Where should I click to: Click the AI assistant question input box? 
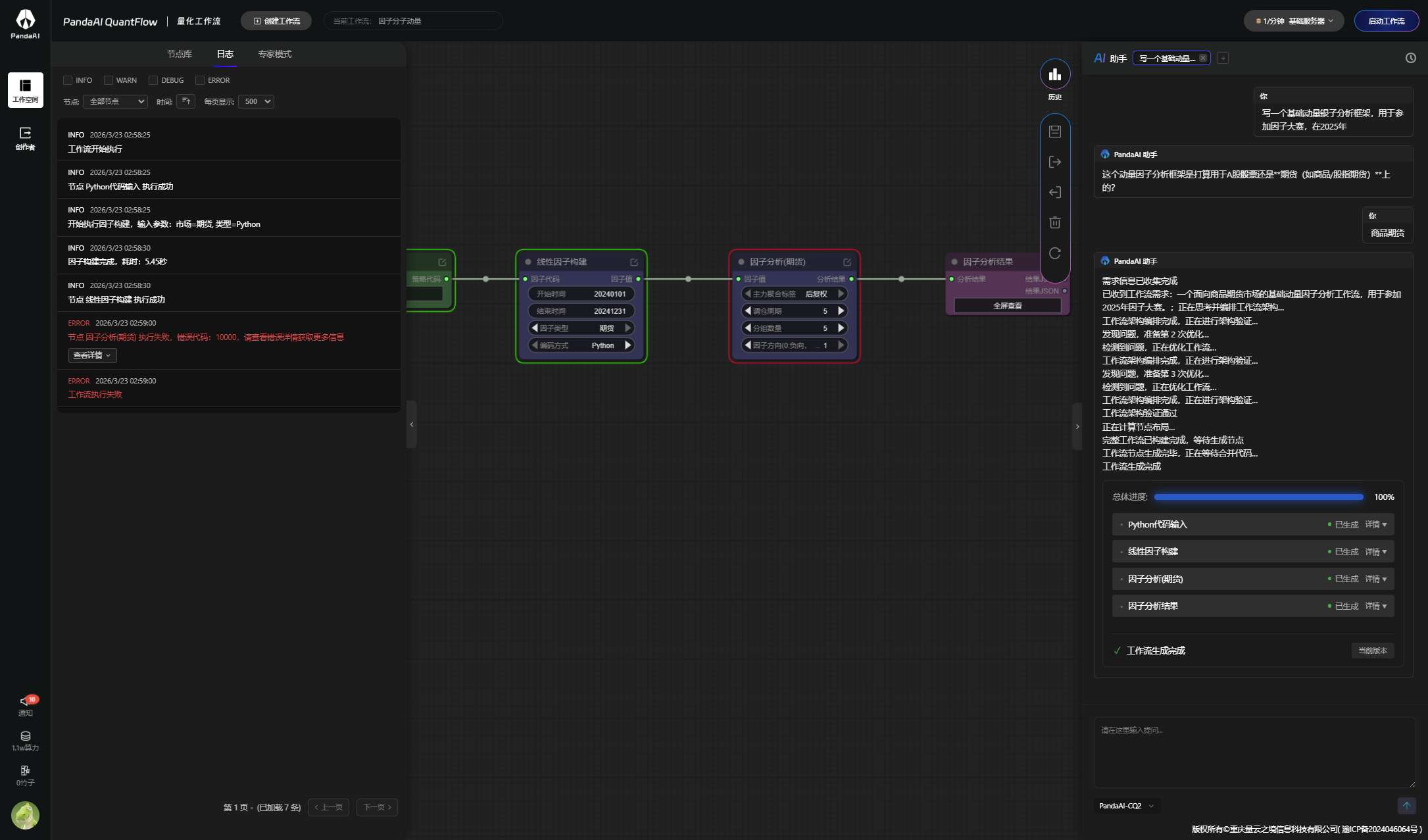tap(1254, 752)
